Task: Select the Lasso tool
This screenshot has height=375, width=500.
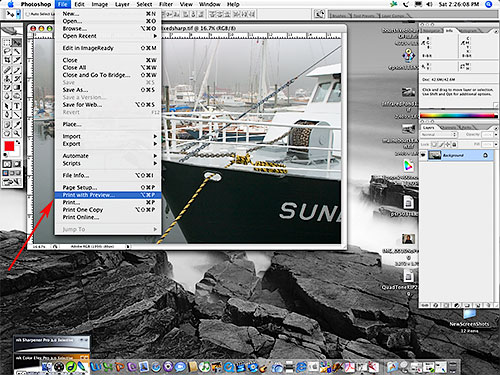Action: [x=7, y=52]
